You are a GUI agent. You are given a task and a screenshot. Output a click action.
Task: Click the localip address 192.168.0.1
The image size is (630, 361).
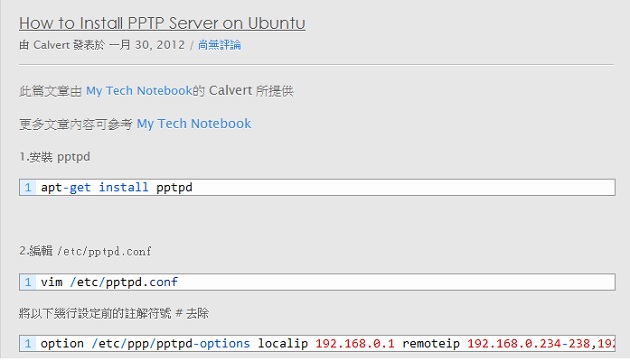coord(355,343)
